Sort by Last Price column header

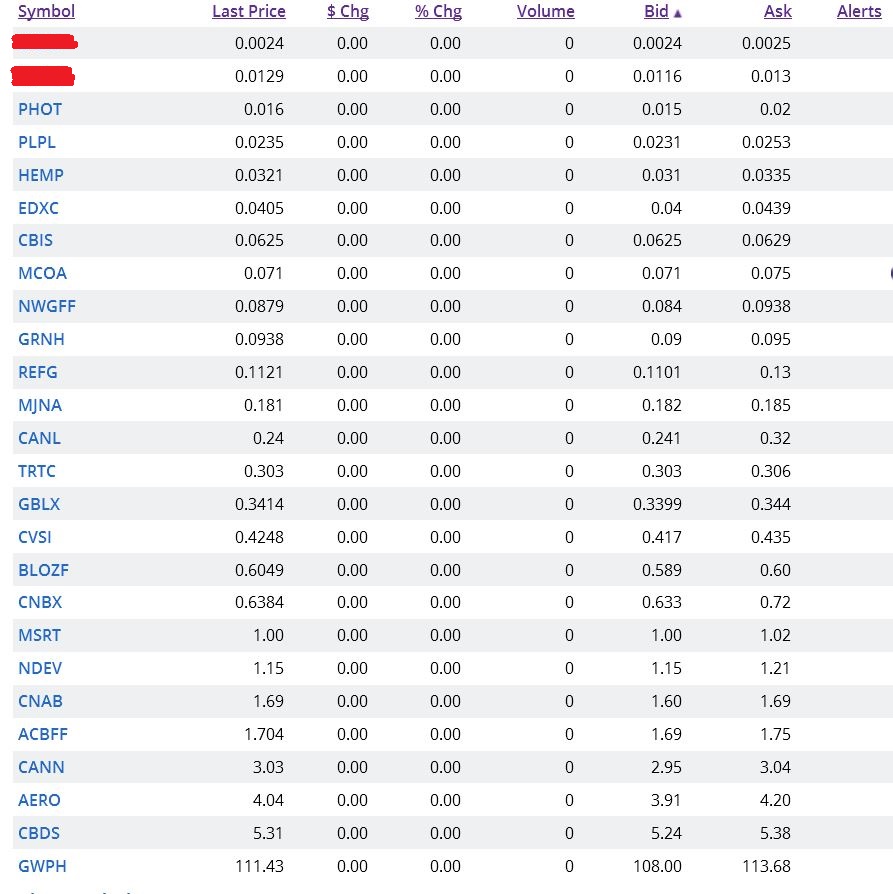point(248,12)
